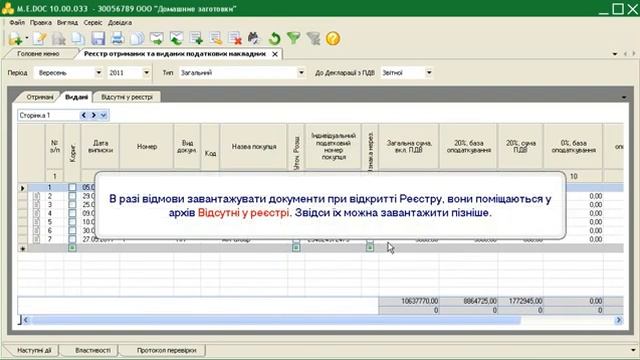Open the Протокол перевірки bottom tab
The image size is (640, 360).
167,350
